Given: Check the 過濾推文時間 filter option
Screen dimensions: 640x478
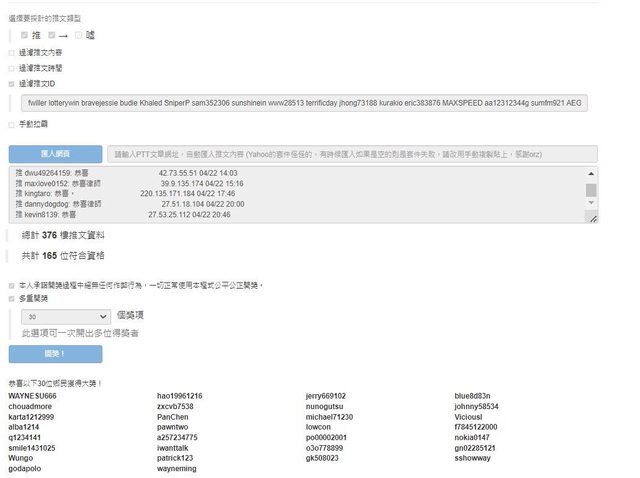Looking at the screenshot, I should [11, 68].
